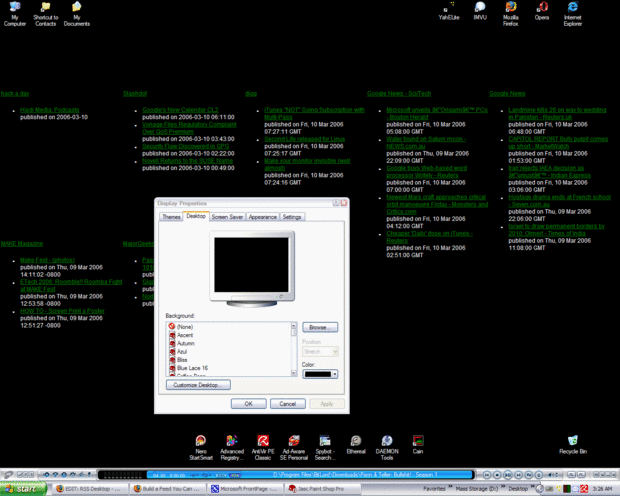
Task: Open the Hack Media: Podcasts link
Action: click(49, 110)
